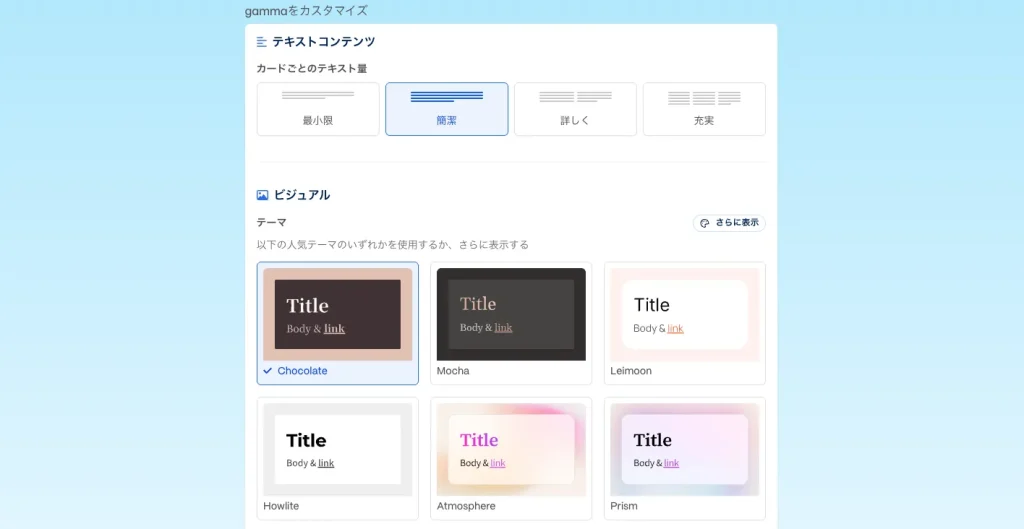Screen dimensions: 1024x529
Task: Pick the Leimoon theme card
Action: click(x=684, y=323)
